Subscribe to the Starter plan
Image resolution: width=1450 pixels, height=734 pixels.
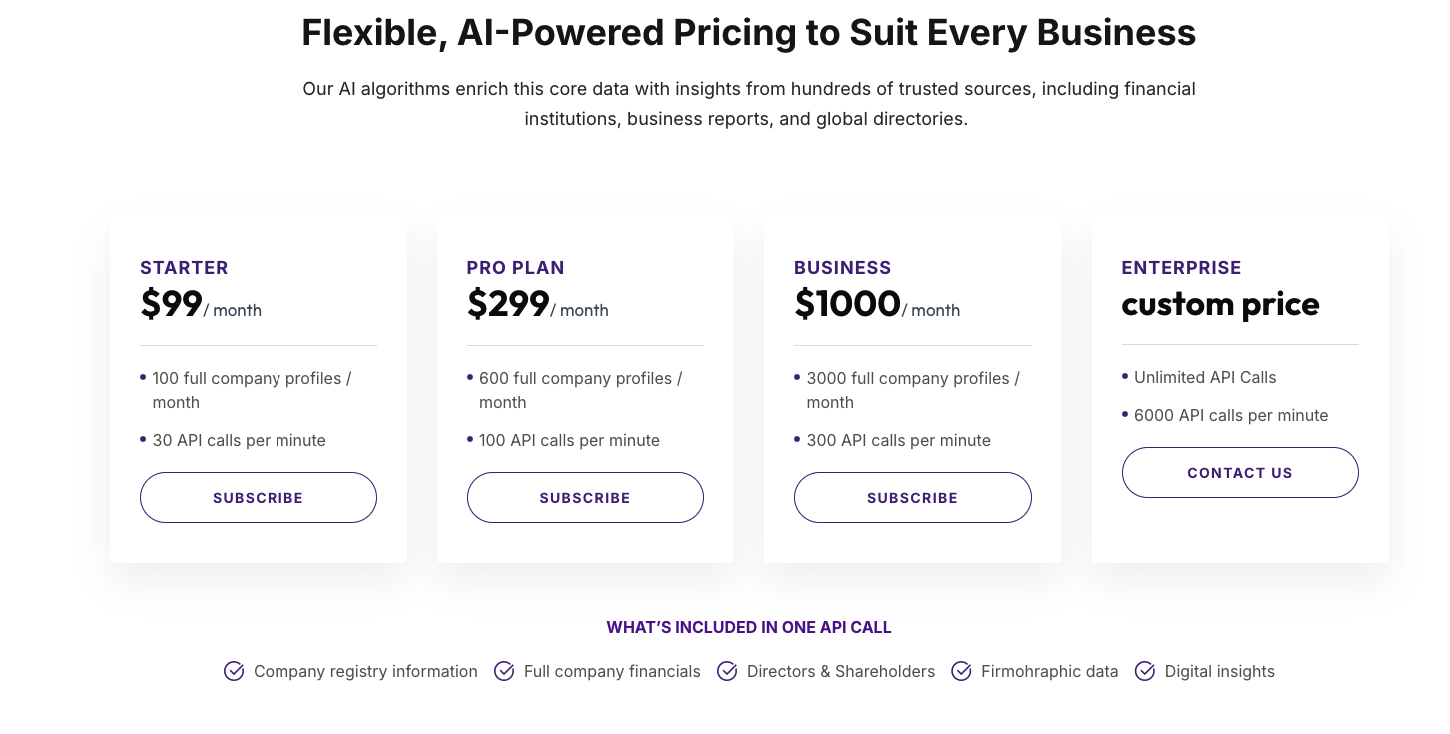coord(258,497)
